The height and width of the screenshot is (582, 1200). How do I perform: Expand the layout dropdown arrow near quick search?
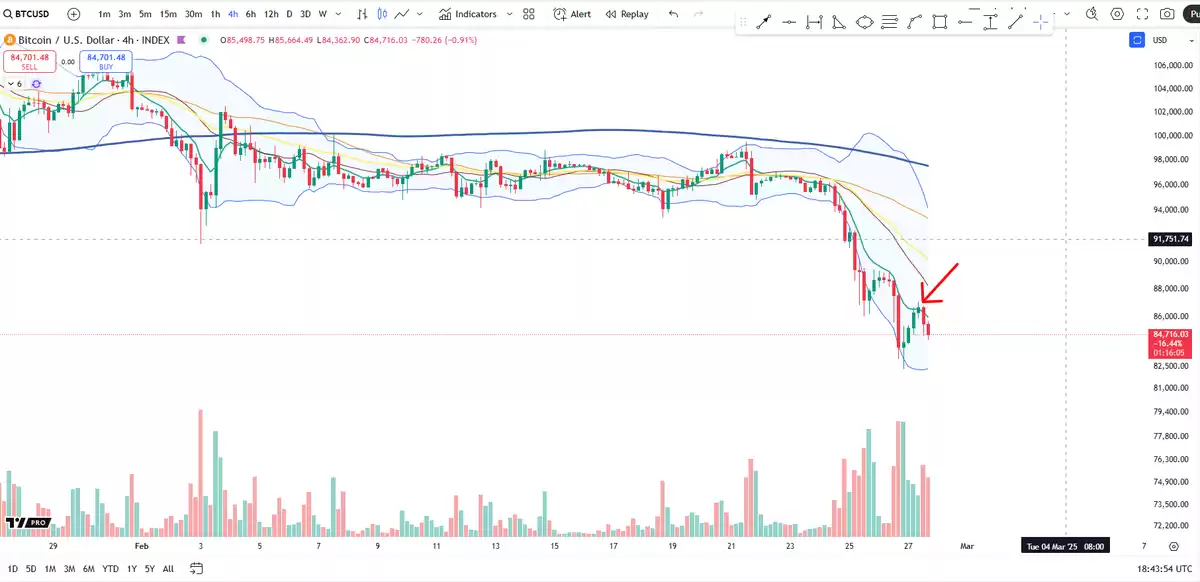click(x=1069, y=14)
